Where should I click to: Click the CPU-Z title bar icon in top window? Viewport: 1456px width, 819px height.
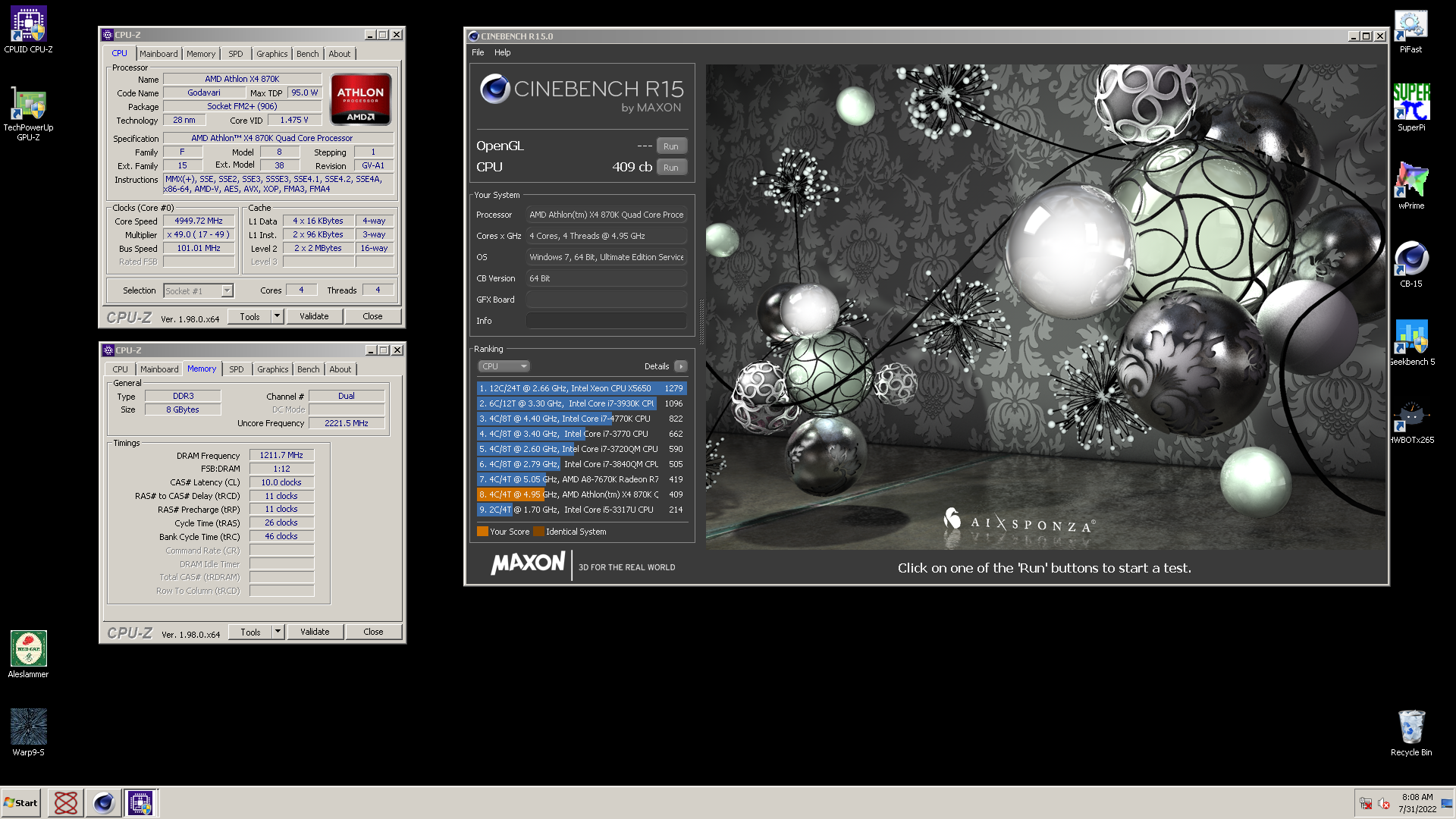pyautogui.click(x=108, y=35)
